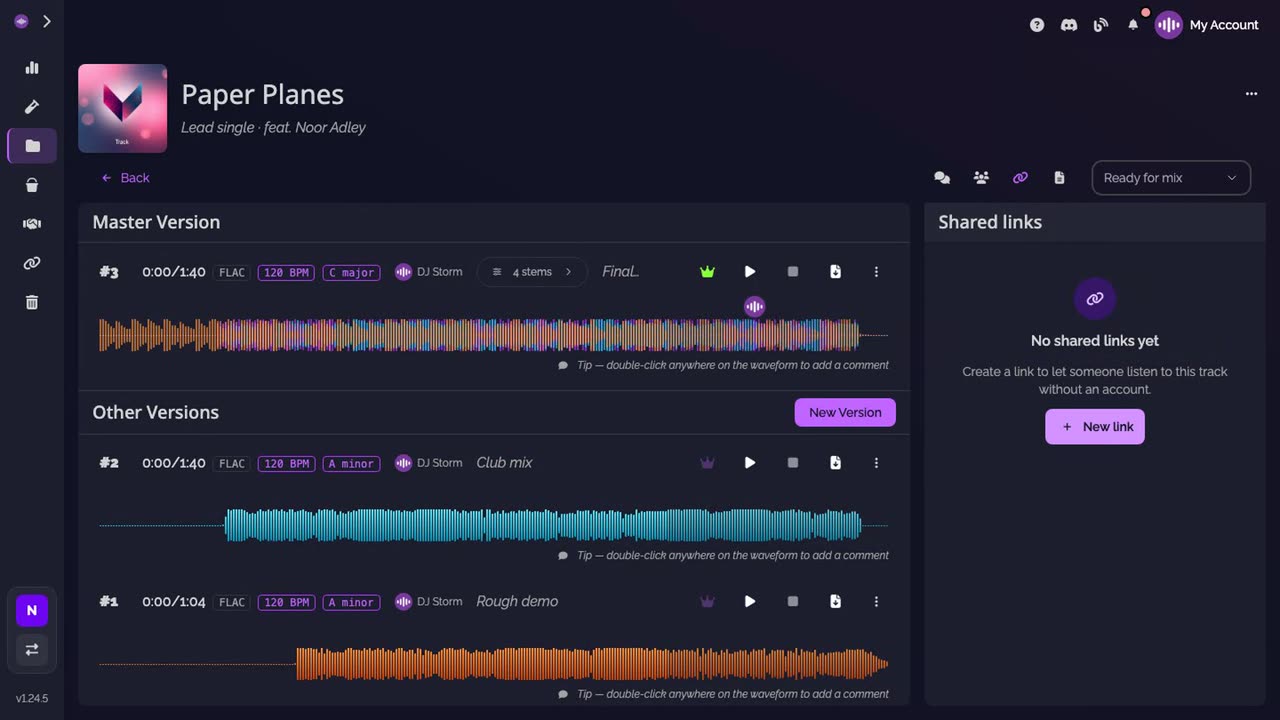The image size is (1280, 720).
Task: Click the Final version label on #3
Action: pyautogui.click(x=620, y=272)
